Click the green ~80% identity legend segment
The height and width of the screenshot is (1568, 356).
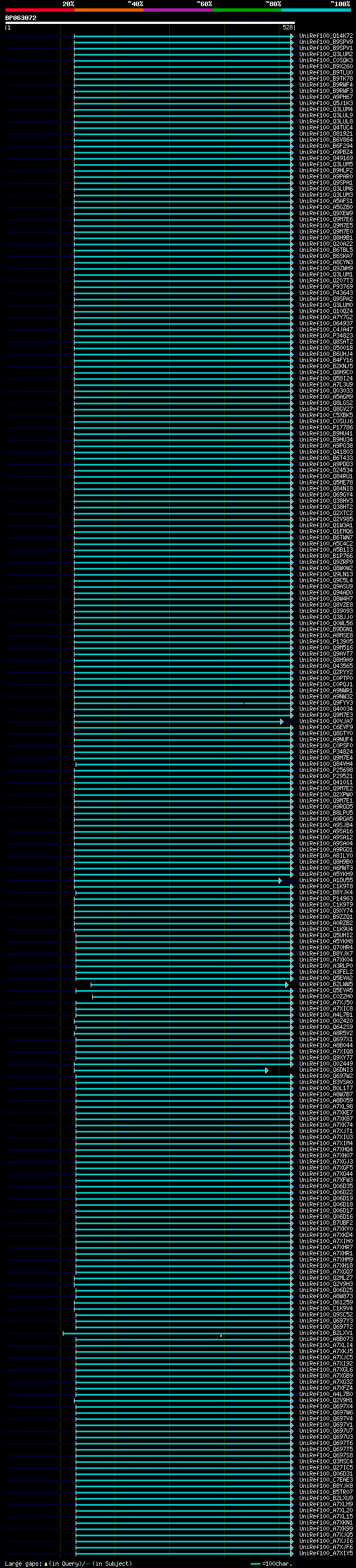coord(247,11)
